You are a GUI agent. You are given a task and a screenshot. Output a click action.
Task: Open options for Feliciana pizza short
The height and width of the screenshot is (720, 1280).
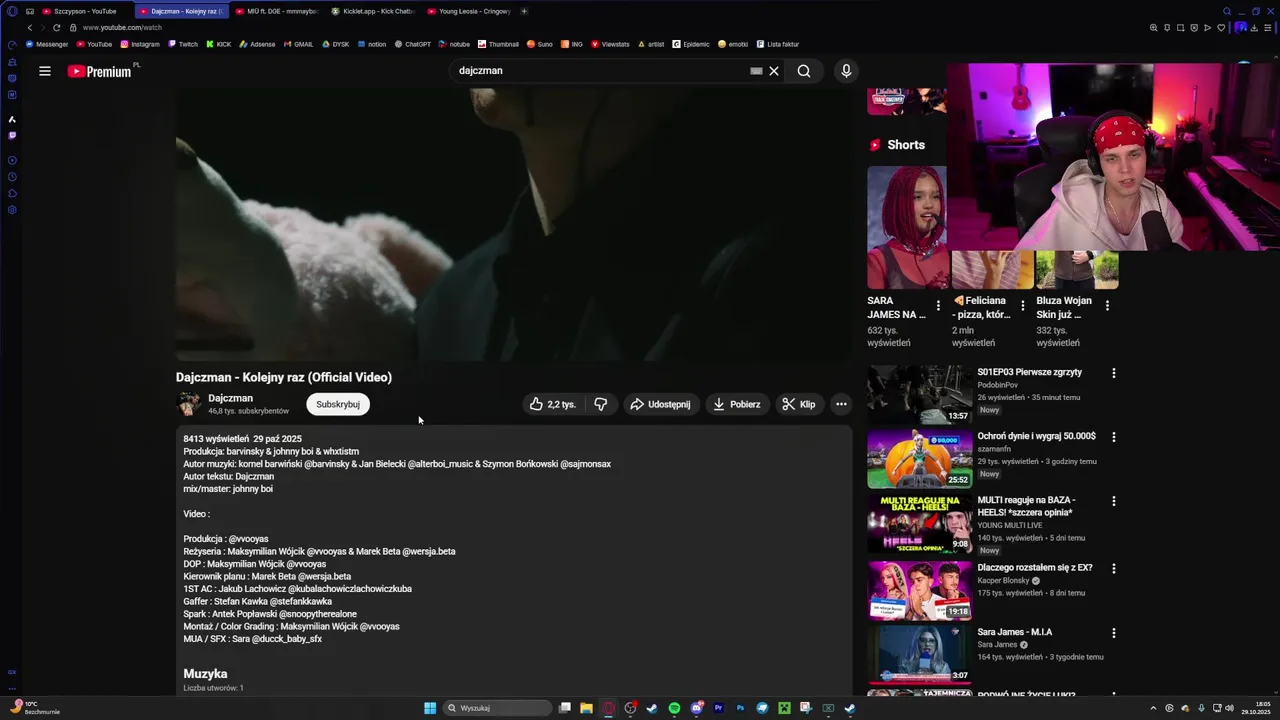[1022, 306]
